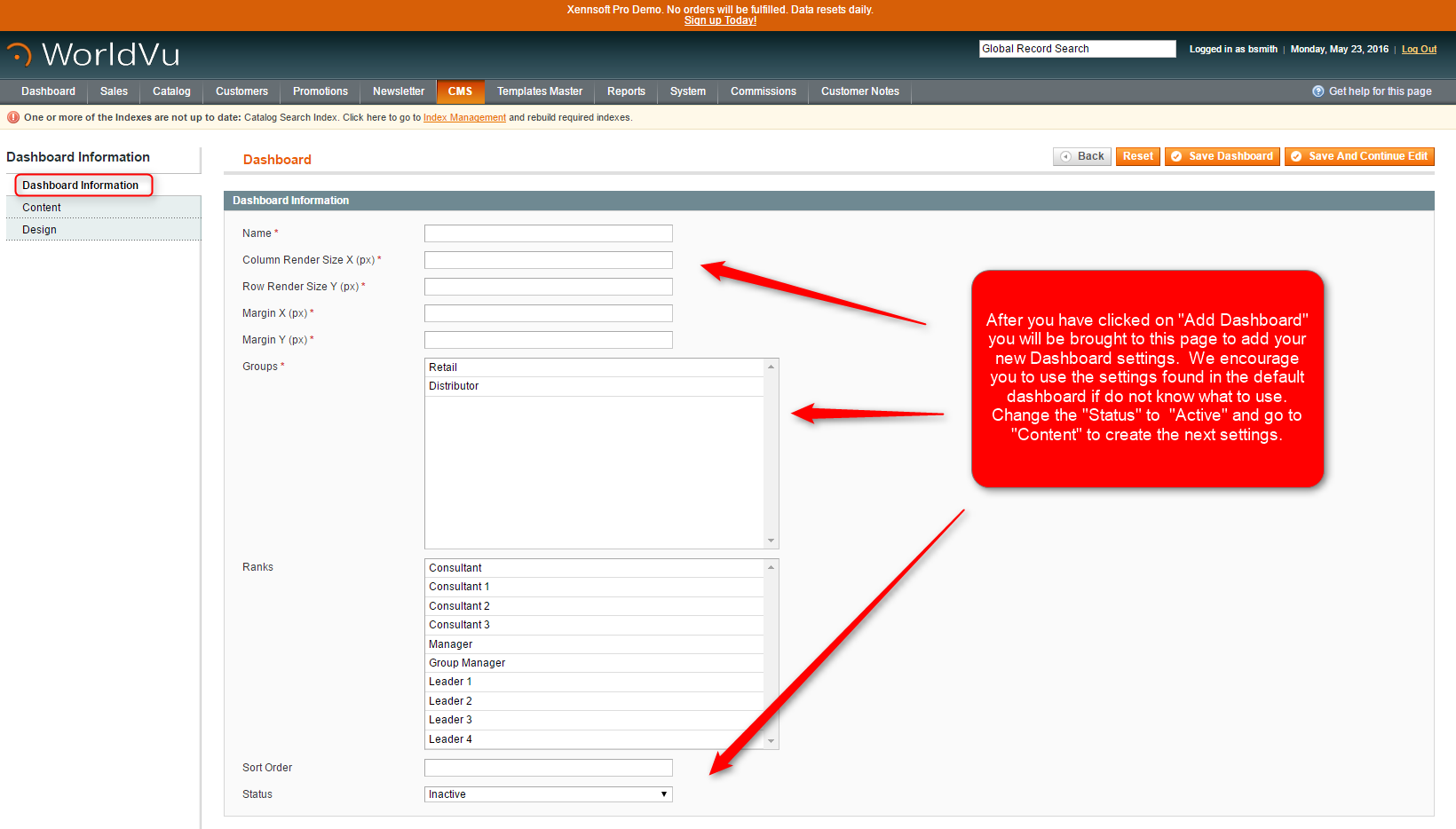Image resolution: width=1456 pixels, height=829 pixels.
Task: Select Retail in the Groups list
Action: (x=443, y=367)
